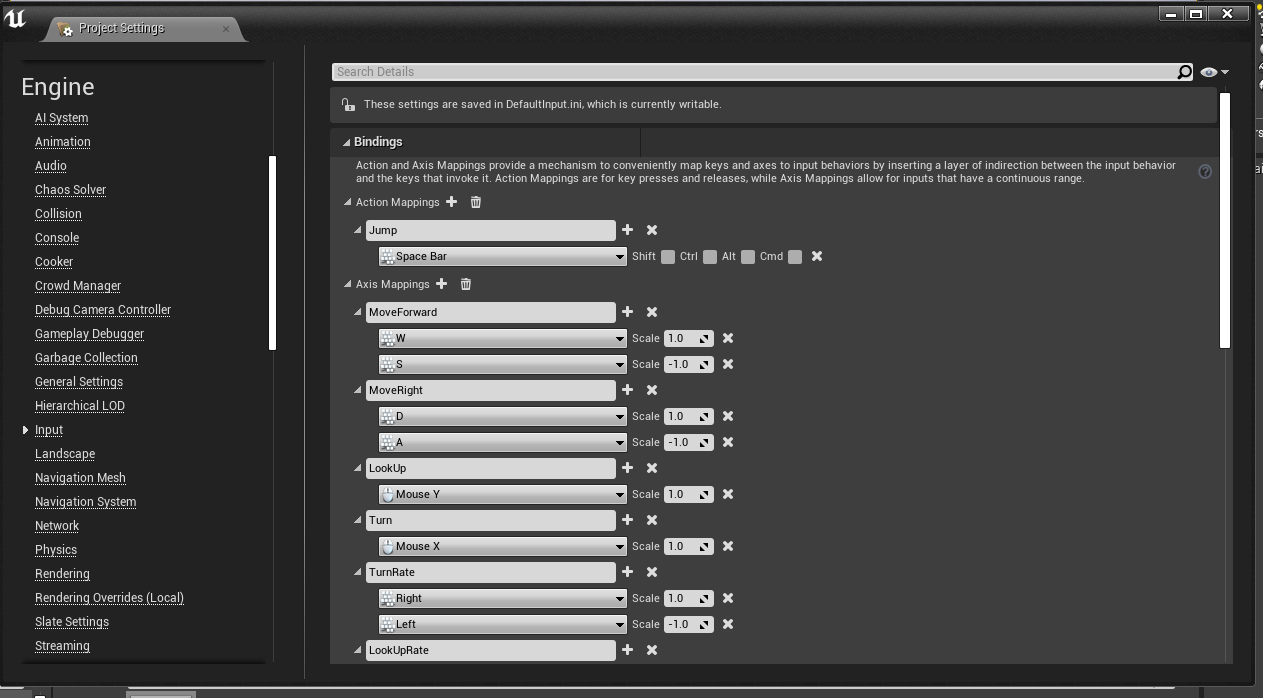Enable the Cmd modifier for the Jump action

[794, 256]
